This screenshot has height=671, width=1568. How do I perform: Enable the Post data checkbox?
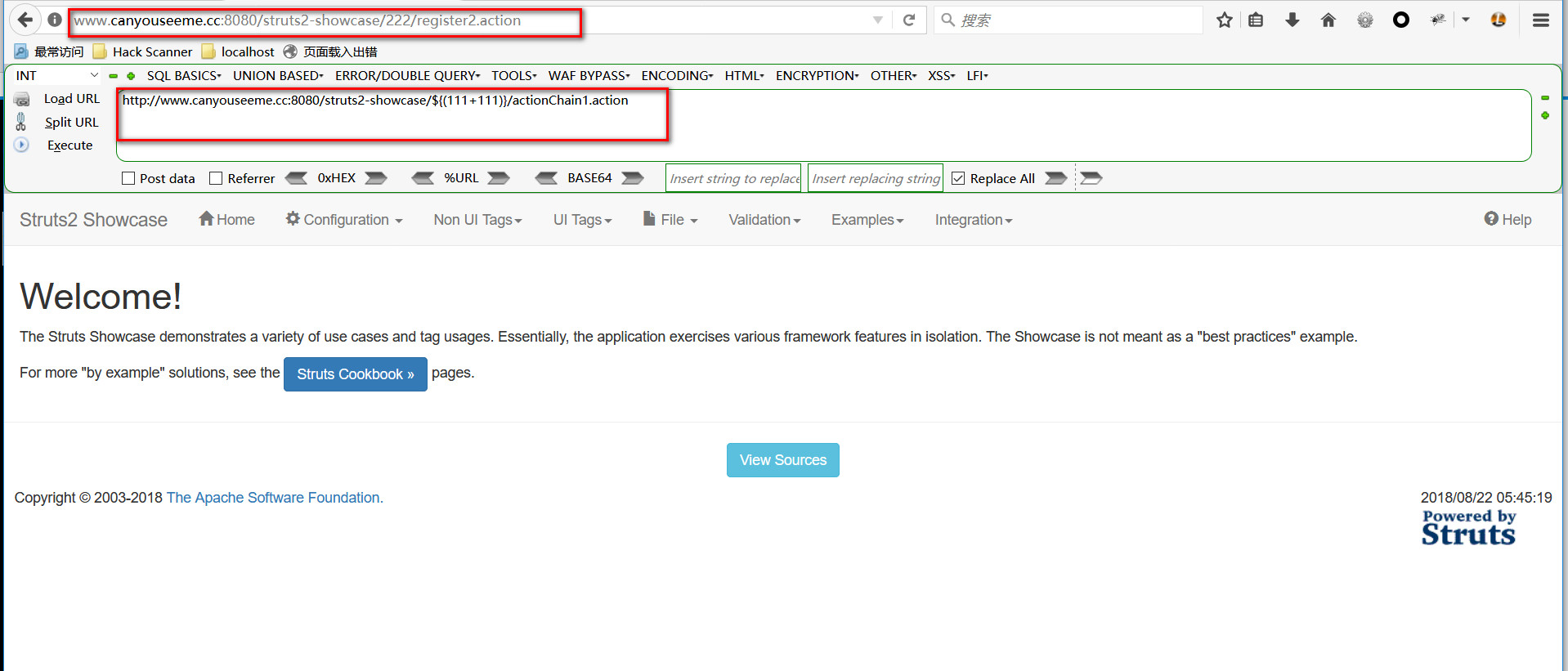128,178
